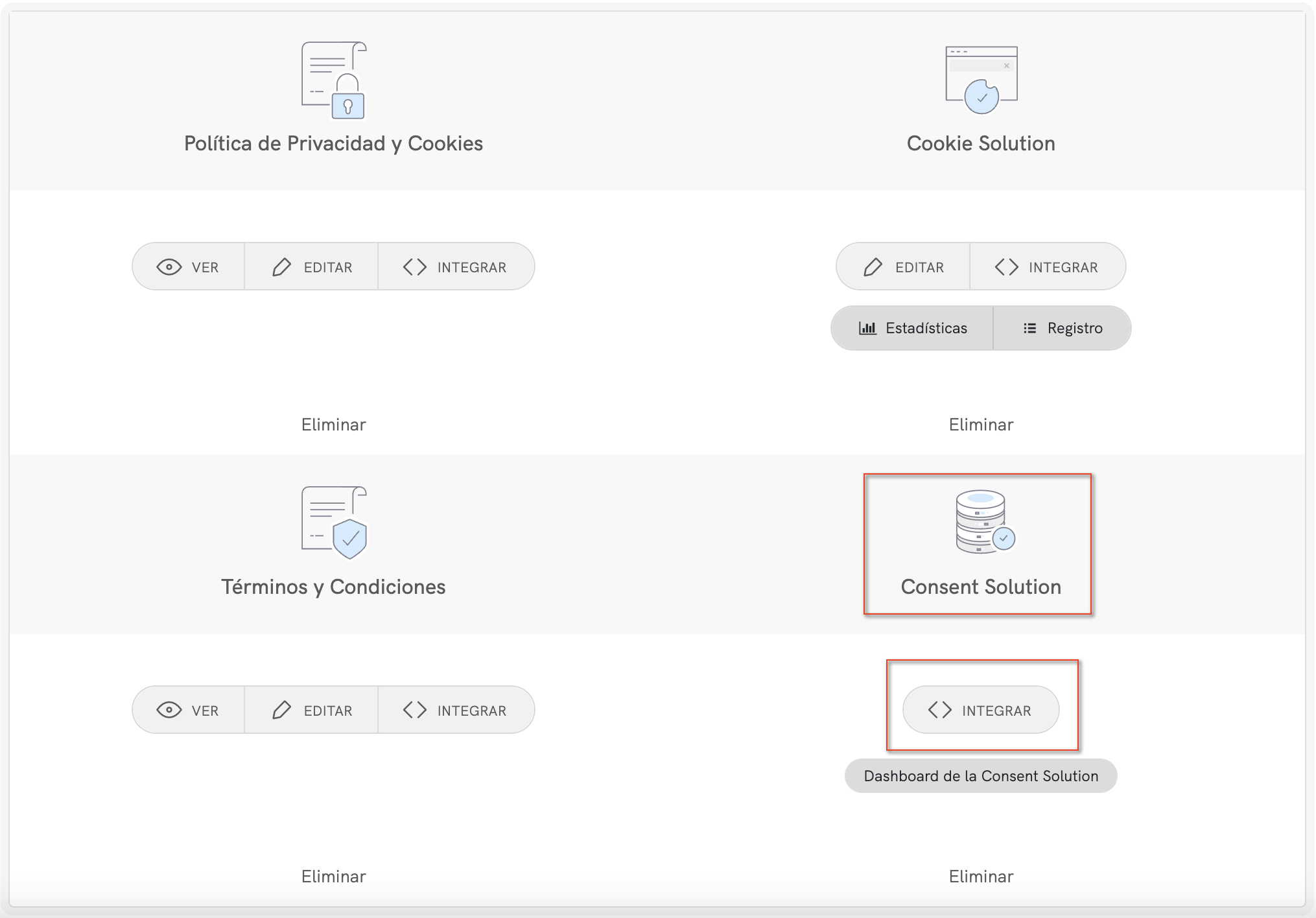This screenshot has width=1316, height=918.
Task: Click Eliminar under Política de Privacidad y Cookies
Action: (333, 424)
